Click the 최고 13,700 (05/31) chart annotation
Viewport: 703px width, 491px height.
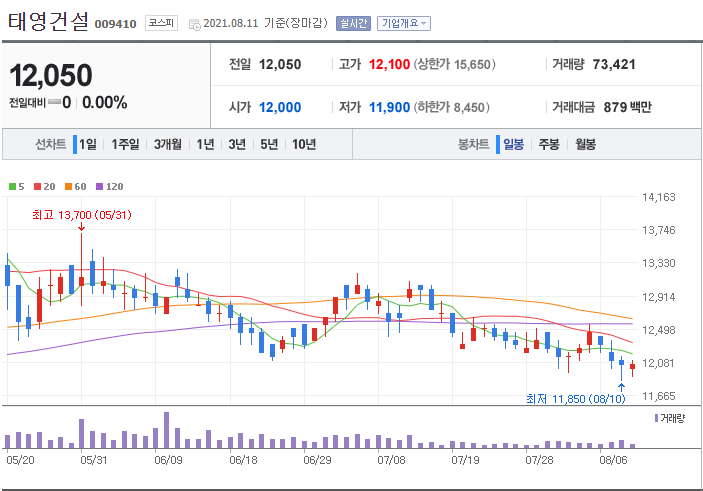tap(82, 215)
